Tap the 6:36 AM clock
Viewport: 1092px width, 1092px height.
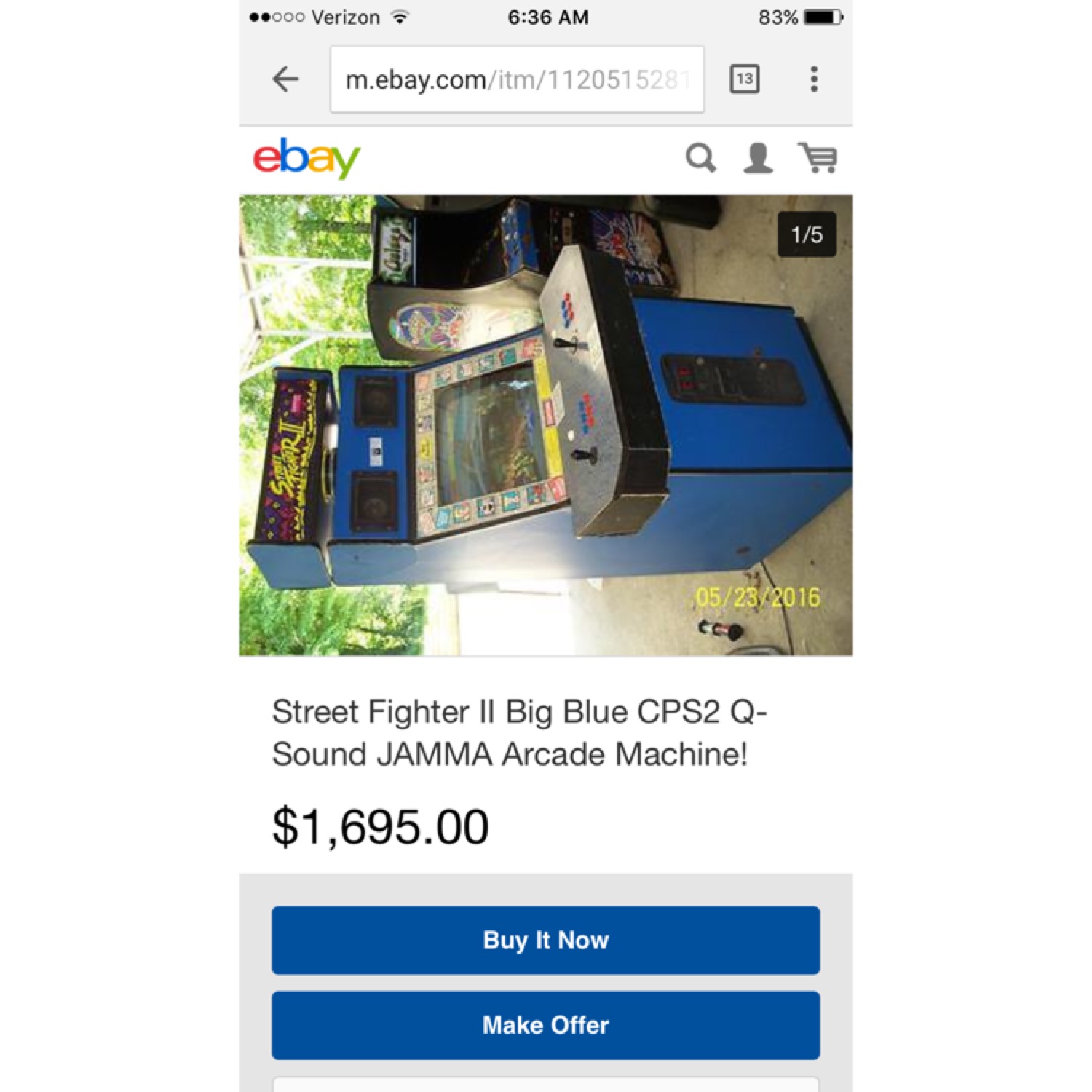tap(548, 17)
